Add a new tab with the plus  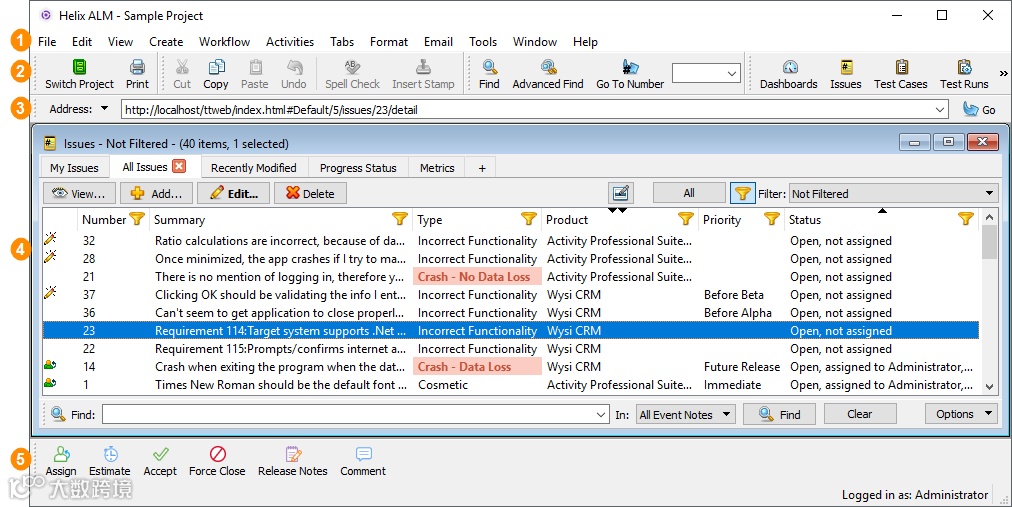tap(481, 168)
